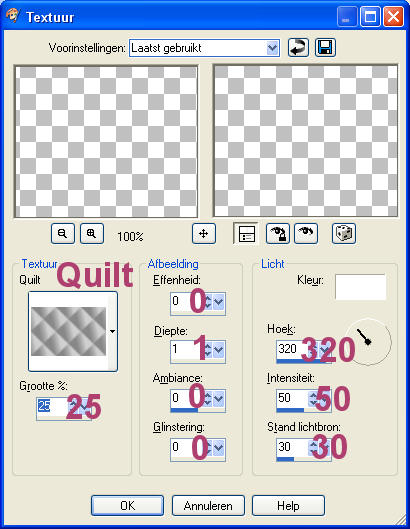Click the OK button
Viewport: 410px width, 529px height.
tap(128, 506)
